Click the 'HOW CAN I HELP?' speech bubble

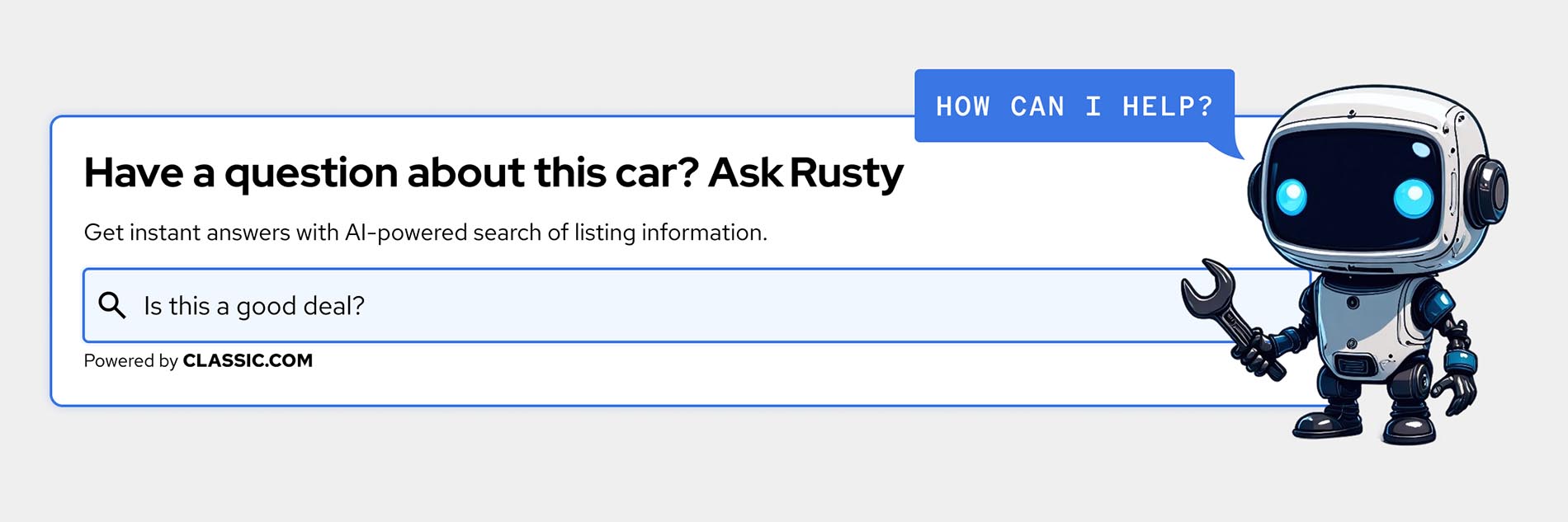point(1073,106)
